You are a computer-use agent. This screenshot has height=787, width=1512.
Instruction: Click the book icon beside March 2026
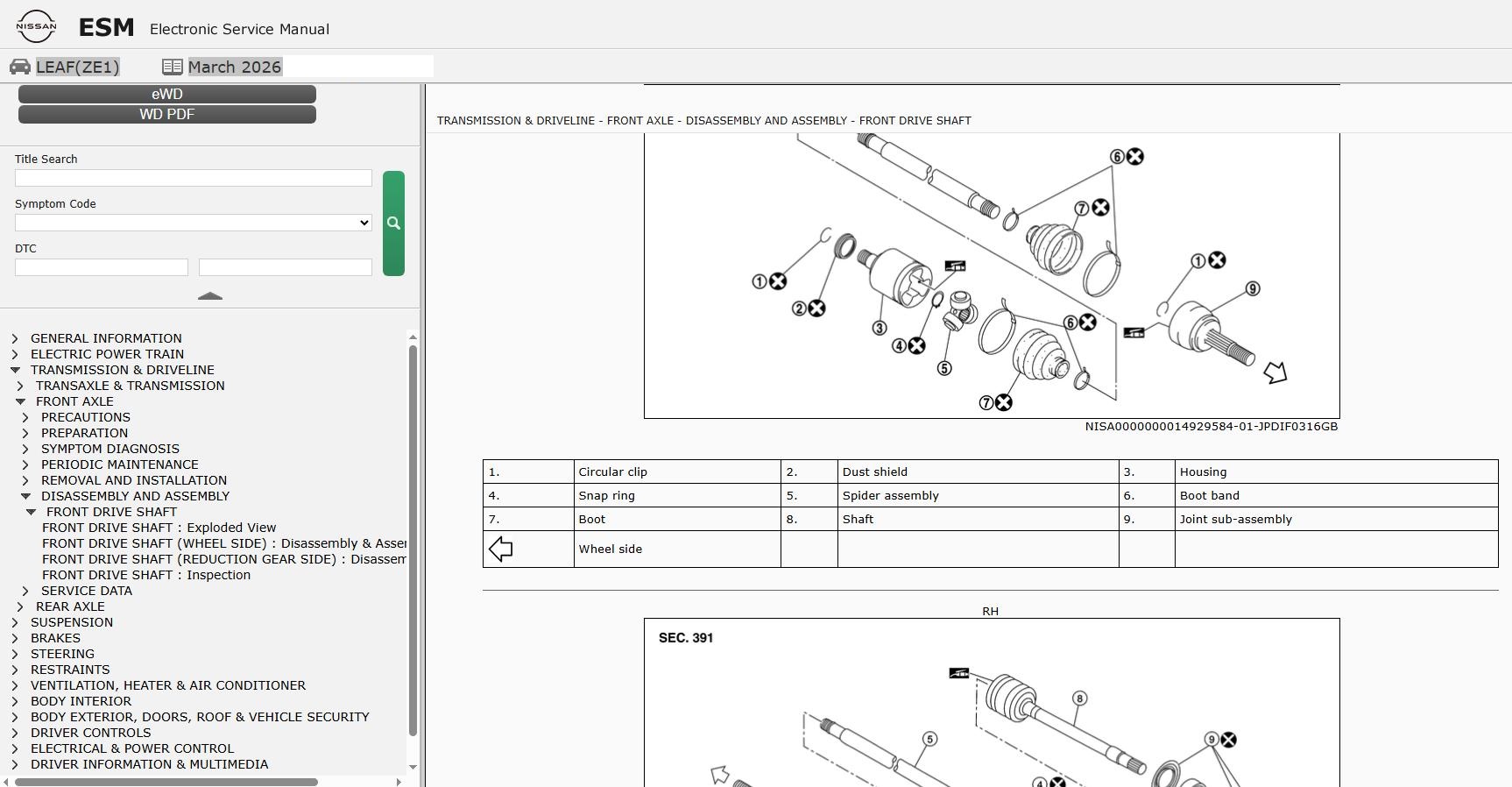coord(172,67)
